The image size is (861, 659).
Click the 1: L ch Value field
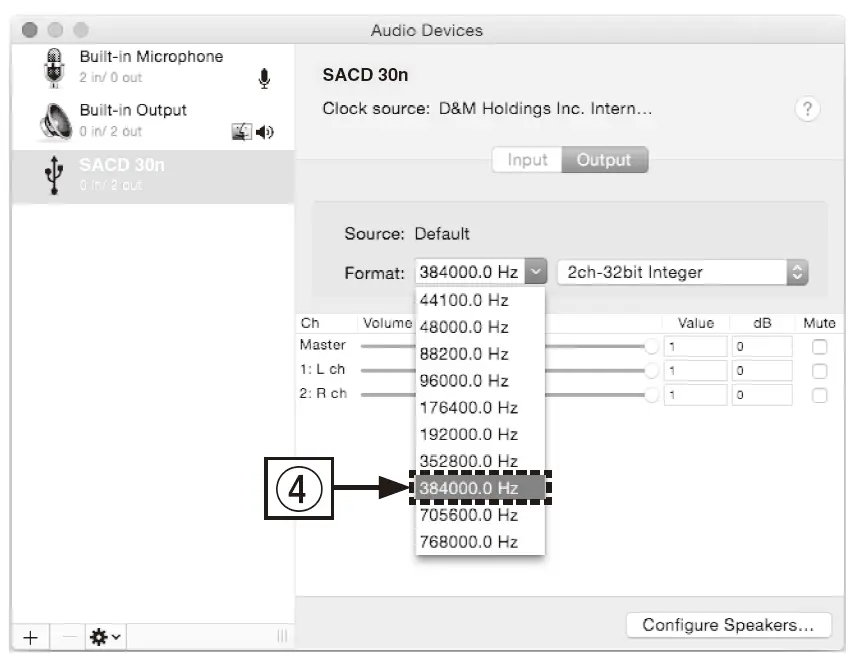coord(695,371)
